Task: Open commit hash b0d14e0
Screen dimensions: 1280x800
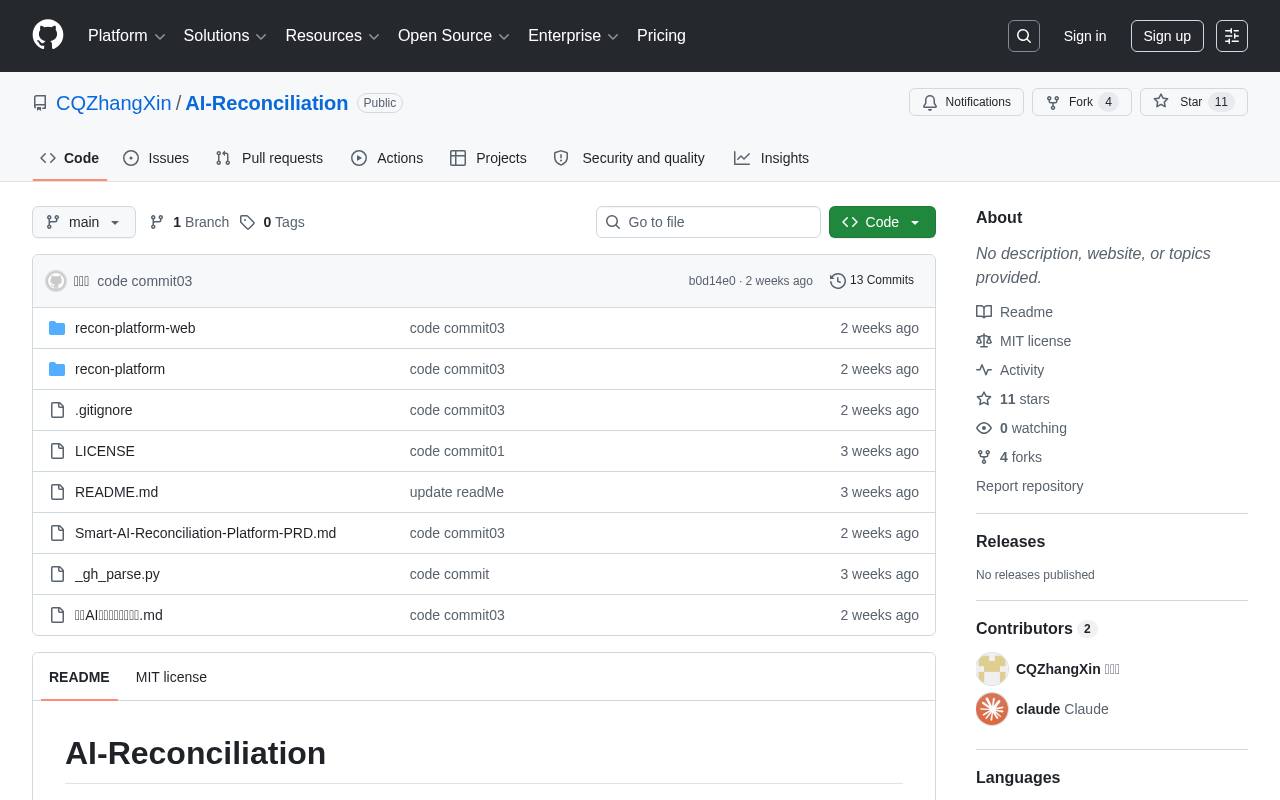Action: 712,281
